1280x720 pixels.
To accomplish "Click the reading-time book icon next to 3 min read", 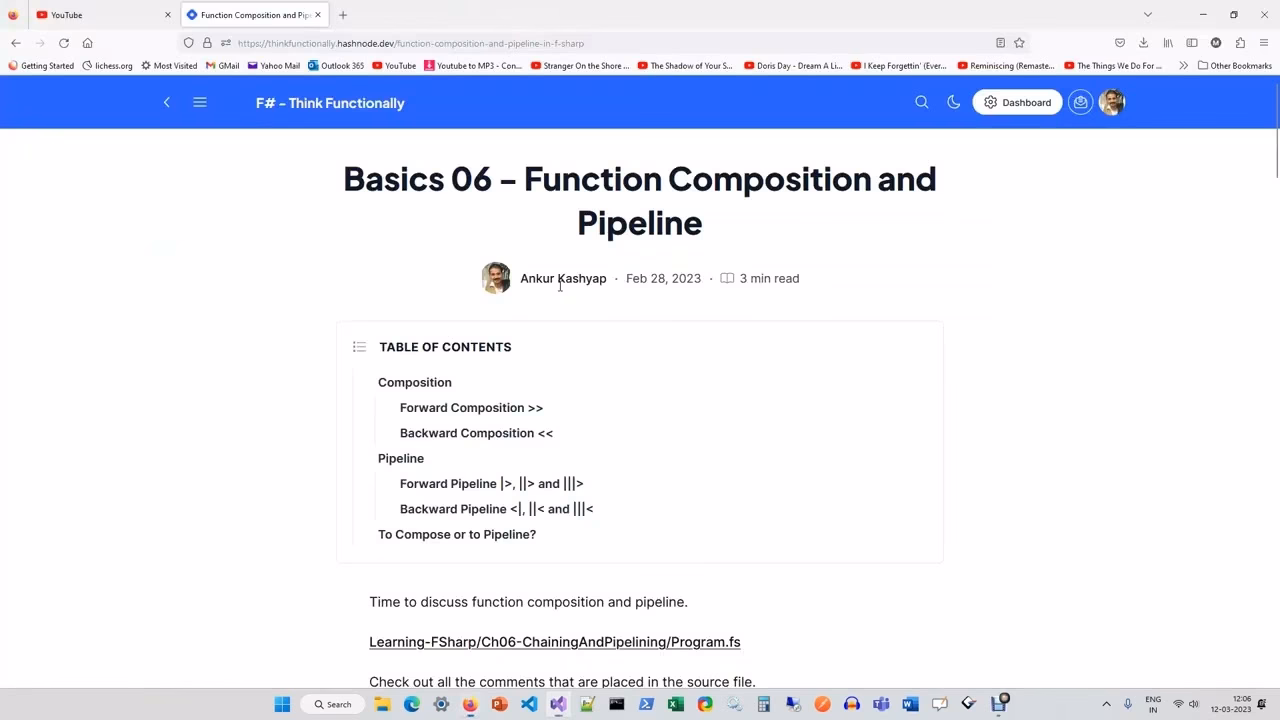I will click(x=727, y=278).
